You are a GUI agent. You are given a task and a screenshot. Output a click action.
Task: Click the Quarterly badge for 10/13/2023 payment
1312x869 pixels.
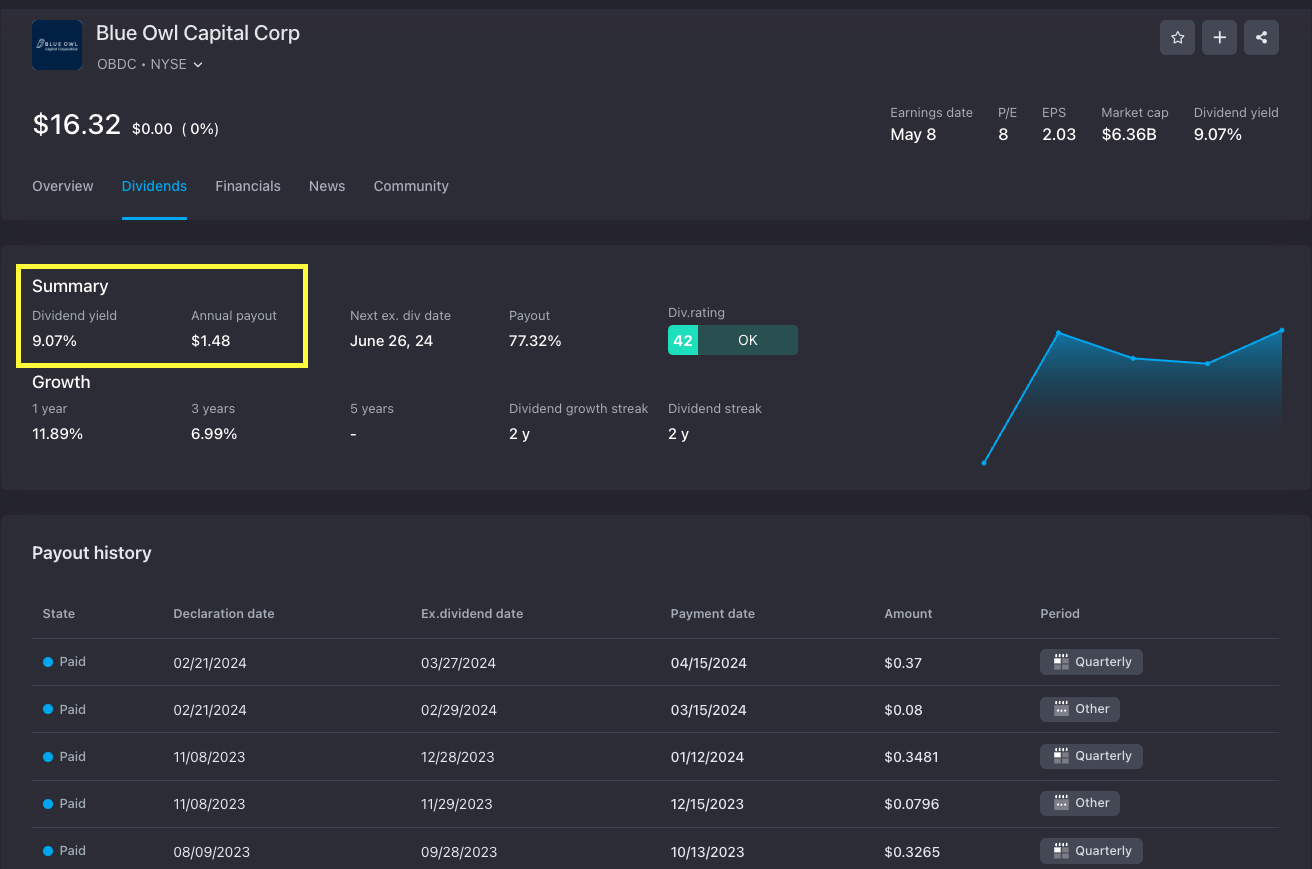tap(1091, 851)
